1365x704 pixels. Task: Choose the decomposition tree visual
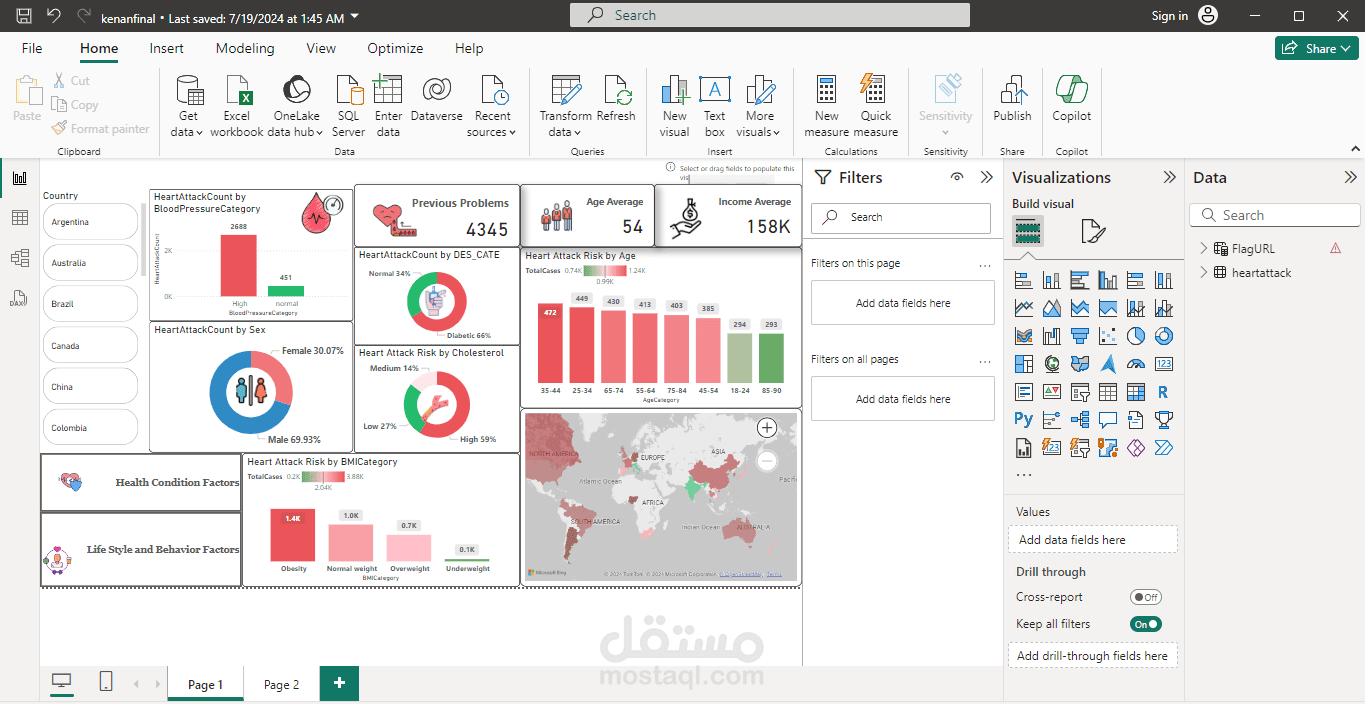point(1079,420)
